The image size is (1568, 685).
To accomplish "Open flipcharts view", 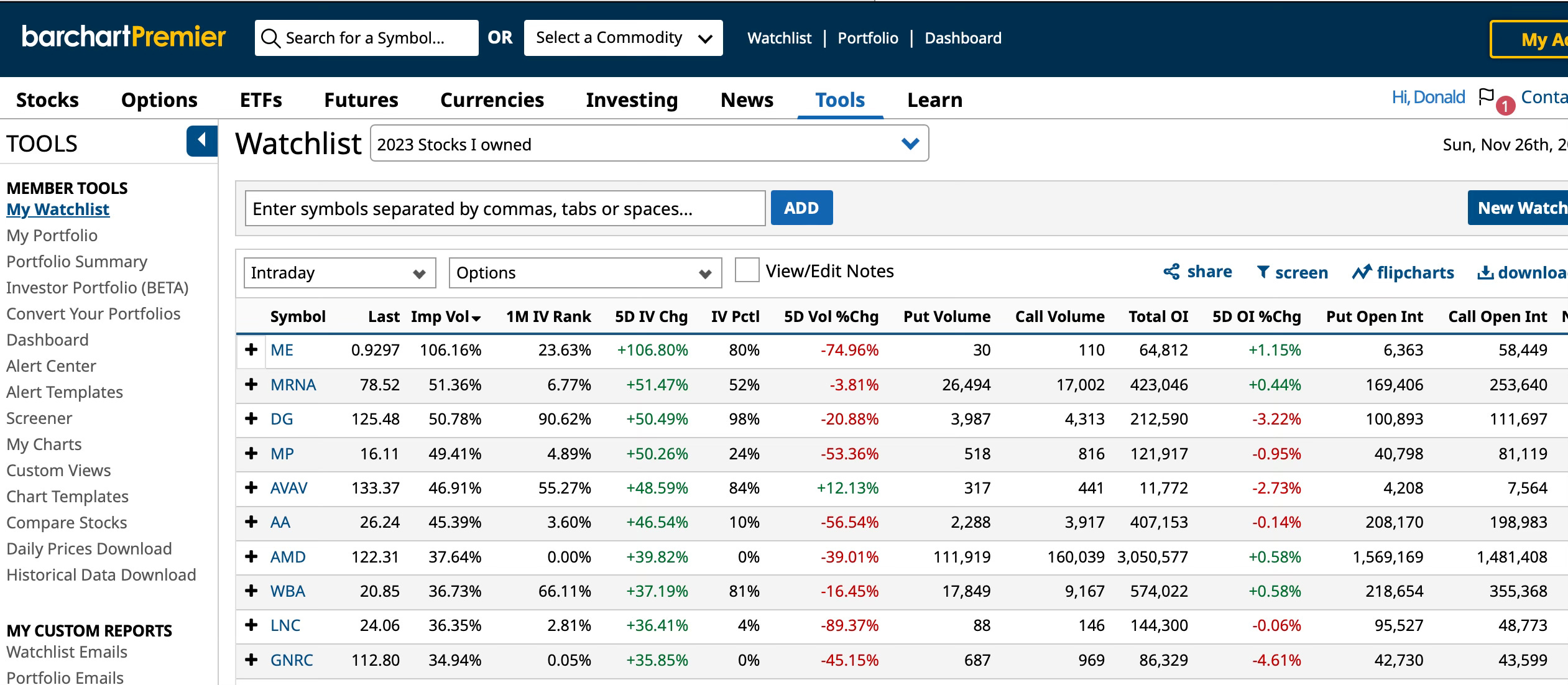I will click(1403, 272).
